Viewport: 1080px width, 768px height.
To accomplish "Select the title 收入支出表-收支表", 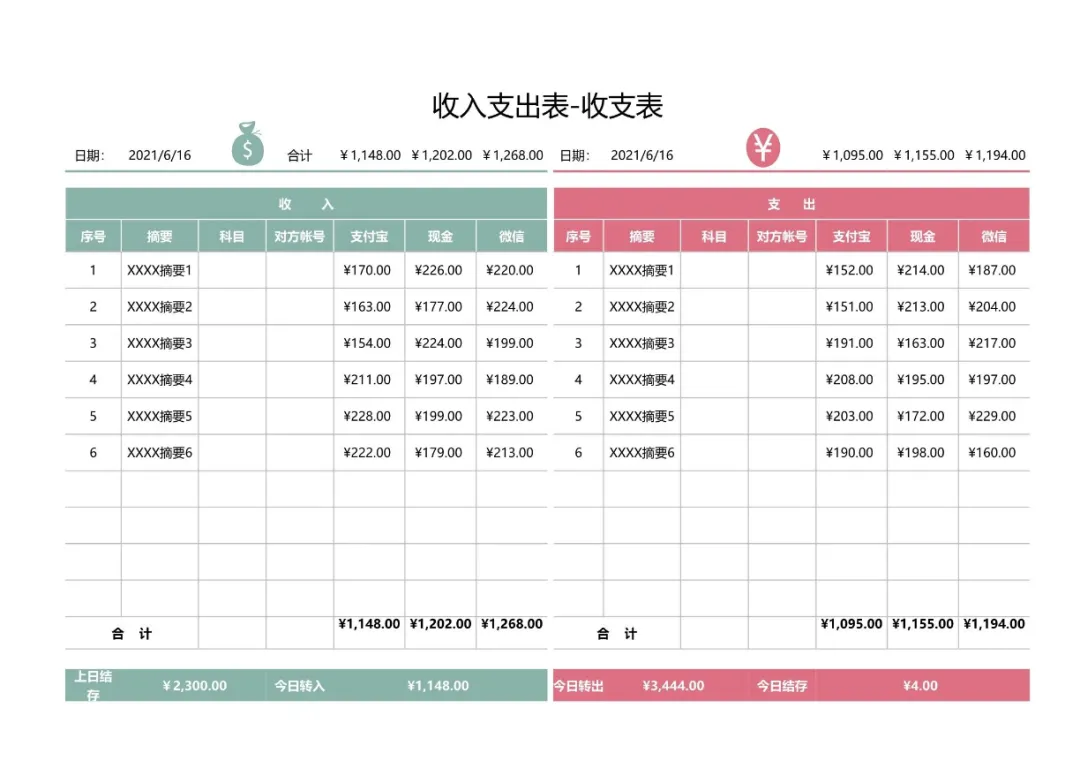I will pyautogui.click(x=548, y=106).
